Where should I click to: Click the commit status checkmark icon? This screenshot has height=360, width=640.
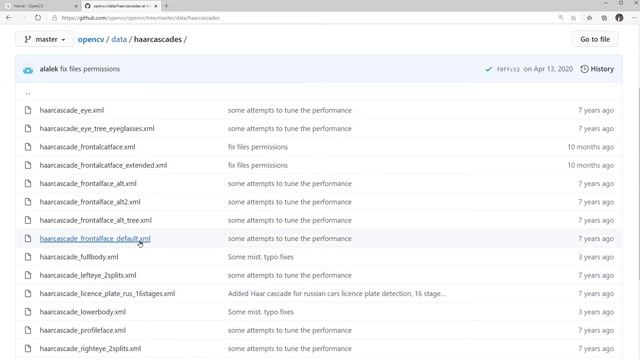point(488,69)
